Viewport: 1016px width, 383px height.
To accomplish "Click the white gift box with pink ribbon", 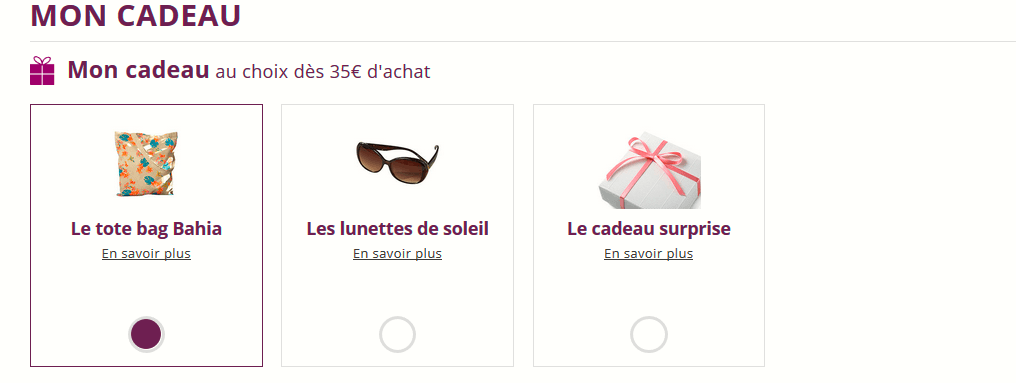I will pos(649,170).
